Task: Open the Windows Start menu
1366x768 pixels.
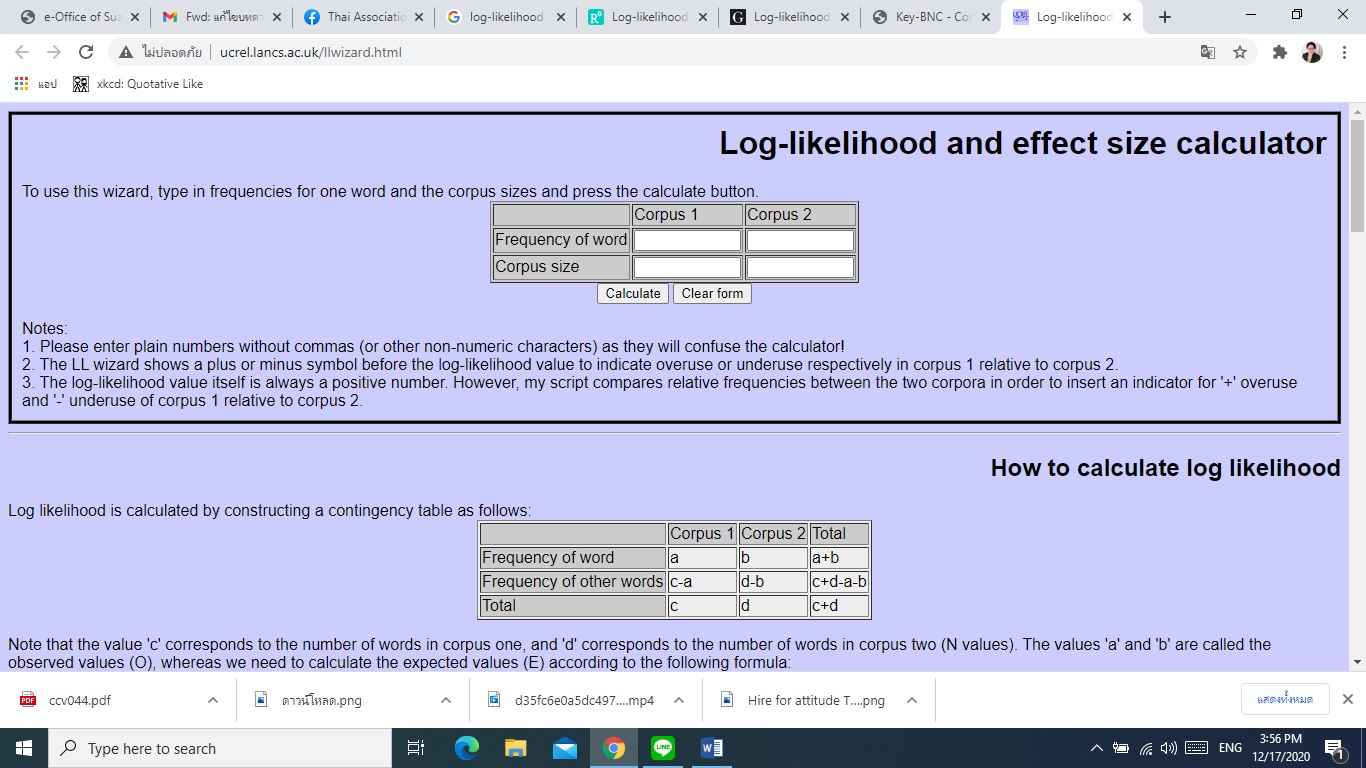Action: point(24,748)
